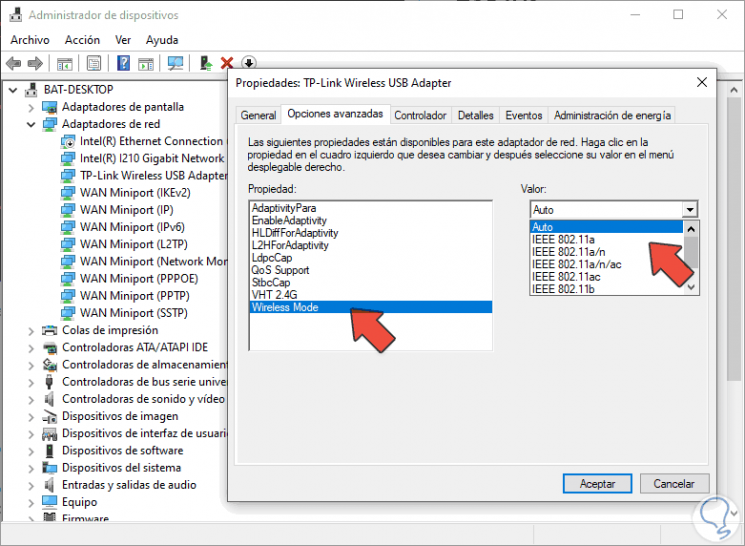The width and height of the screenshot is (745, 546).
Task: Click the Controladoras de almacenamiento icon
Action: pos(49,364)
